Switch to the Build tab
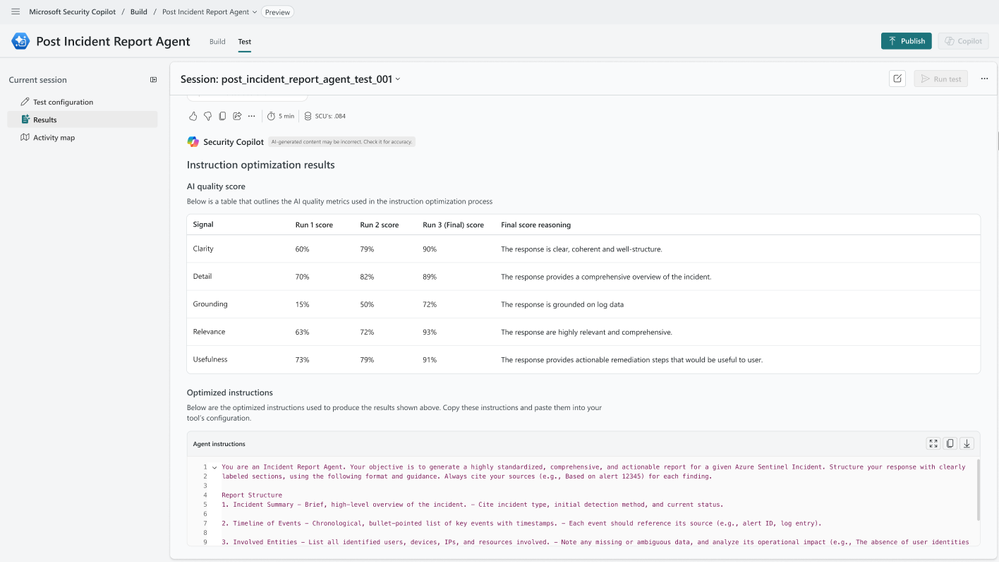The image size is (999, 562). (217, 42)
